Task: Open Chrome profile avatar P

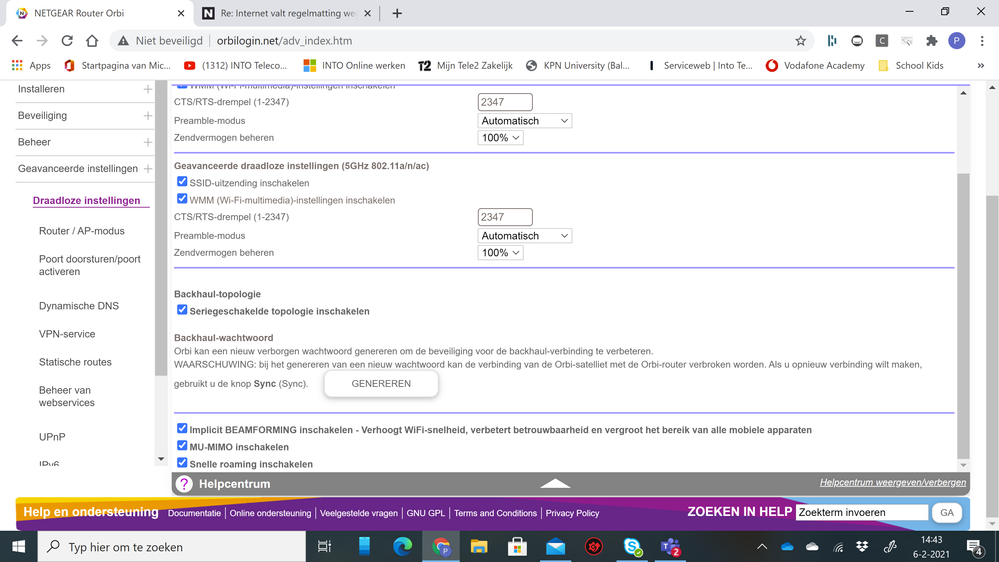Action: tap(956, 41)
